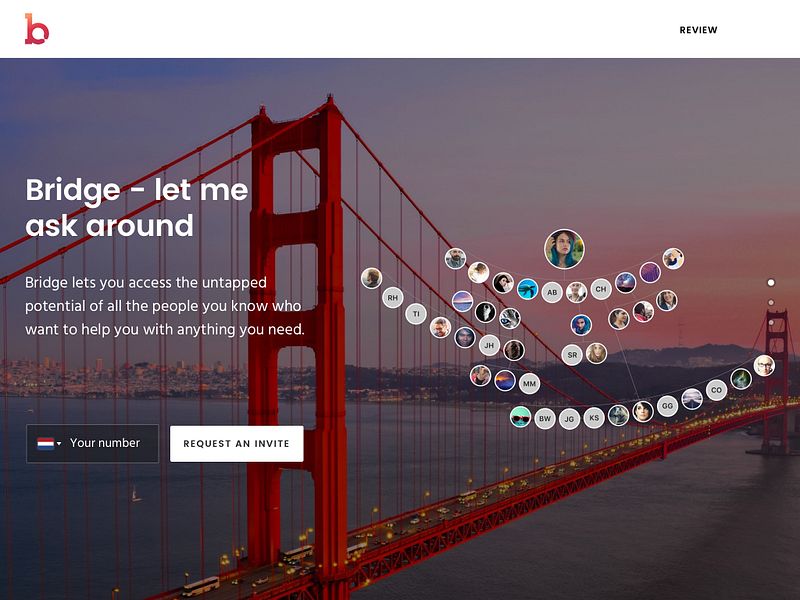This screenshot has width=800, height=600.
Task: Click the CH initials avatar
Action: tap(601, 289)
